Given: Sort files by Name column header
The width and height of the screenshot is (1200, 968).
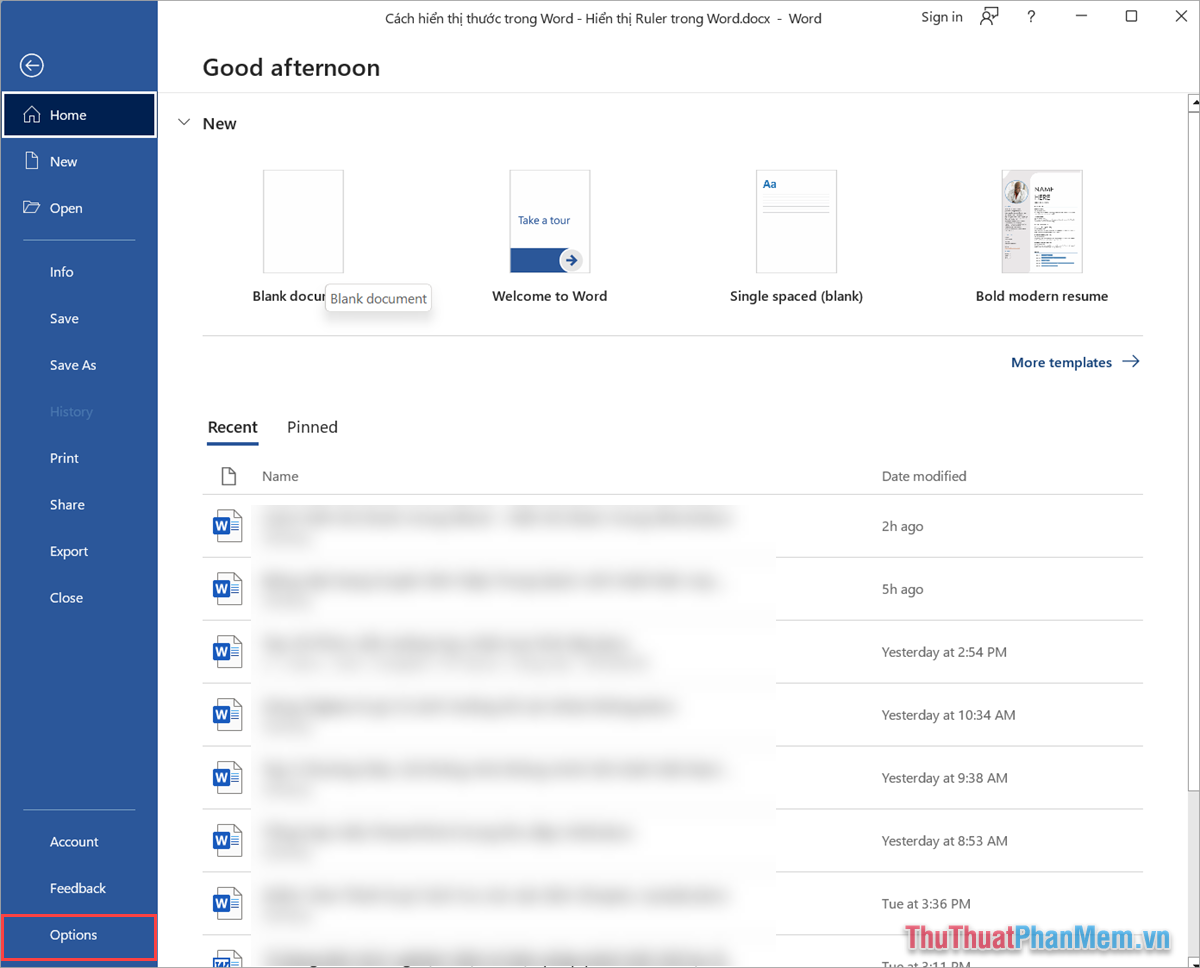Looking at the screenshot, I should click(x=280, y=476).
